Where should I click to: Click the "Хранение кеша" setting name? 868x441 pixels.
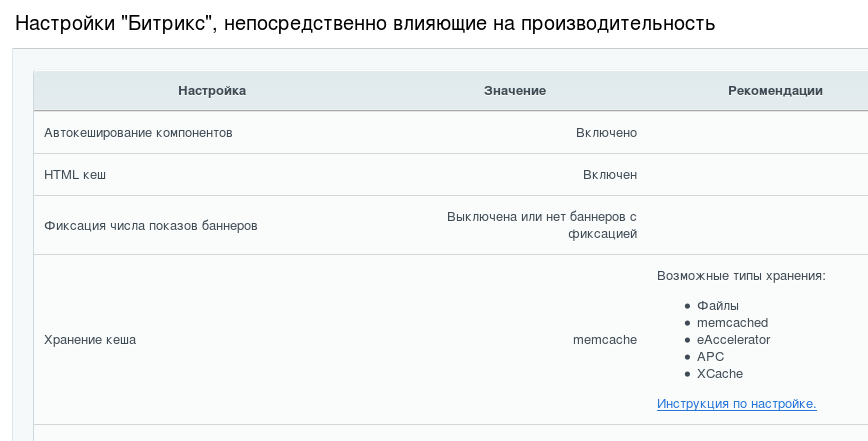(90, 340)
